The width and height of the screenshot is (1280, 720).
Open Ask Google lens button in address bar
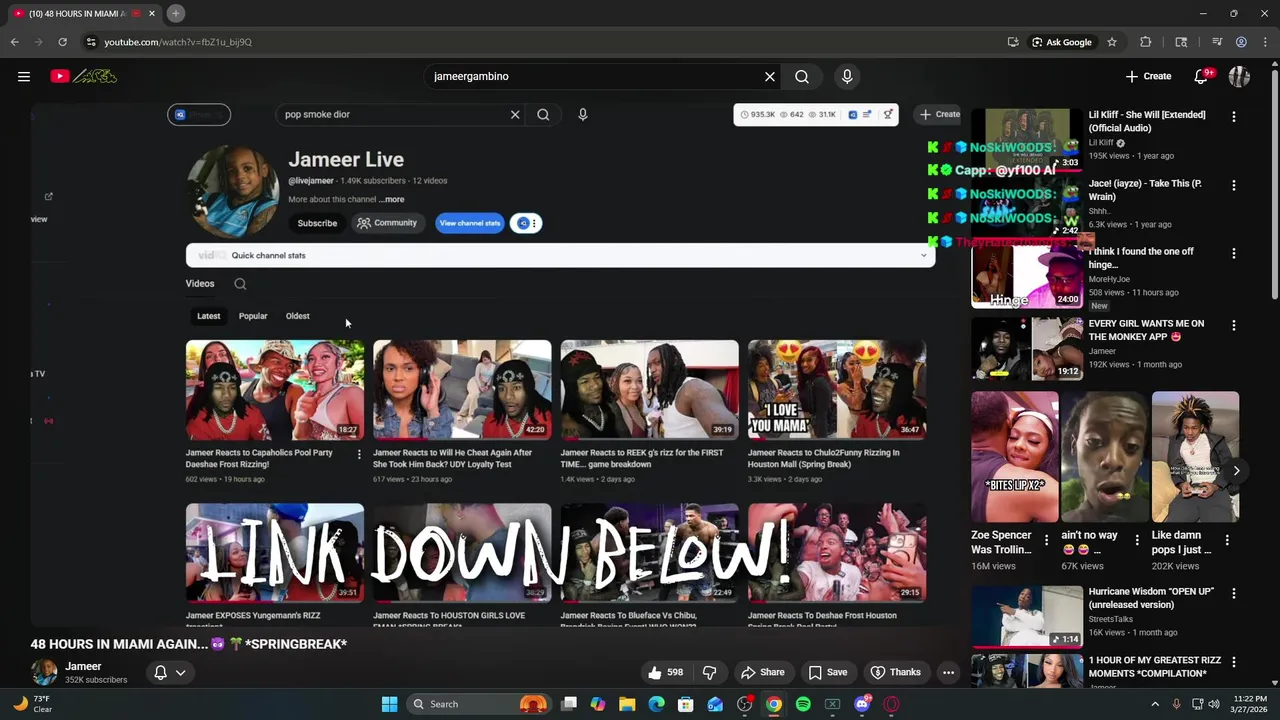tap(1062, 42)
